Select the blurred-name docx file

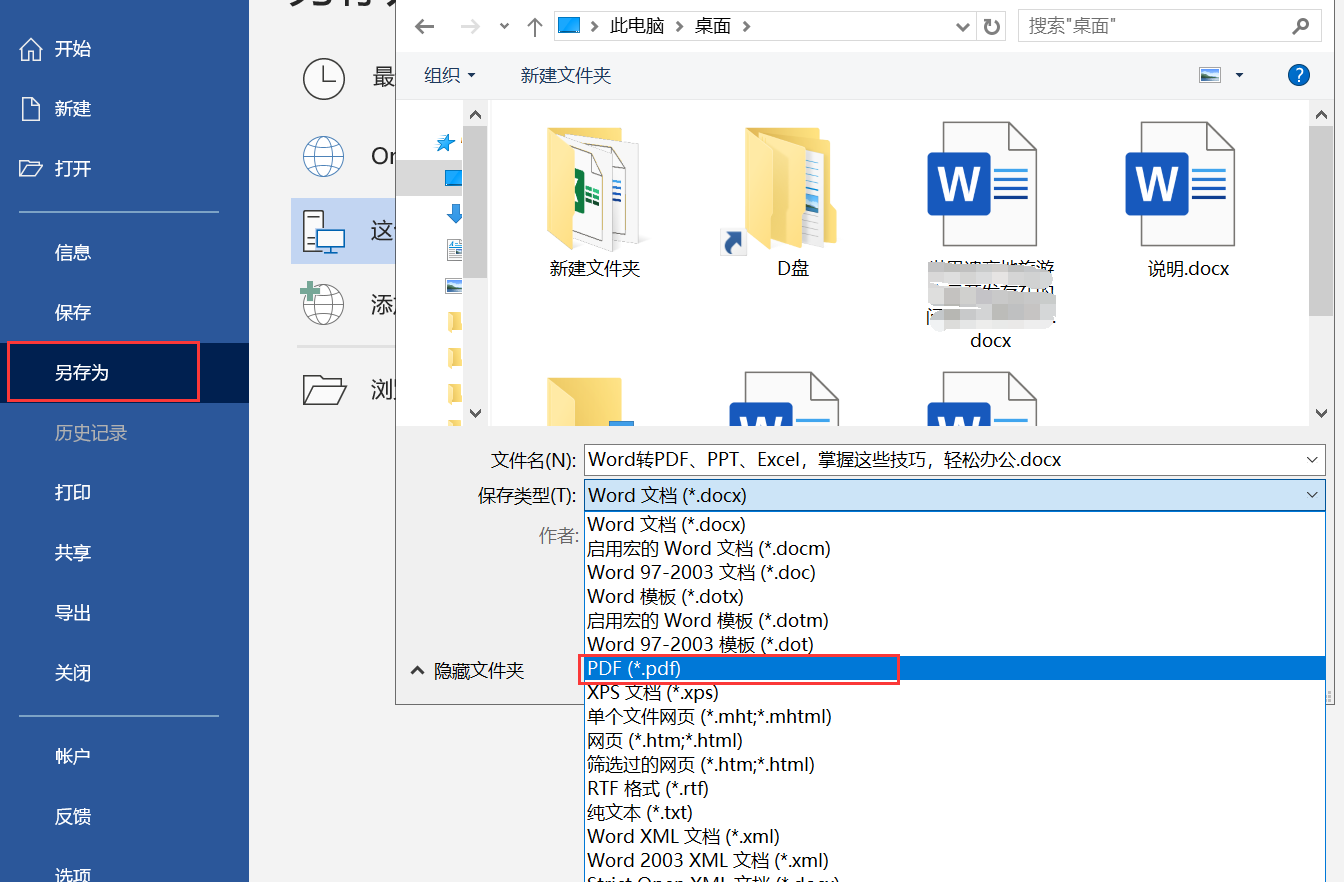click(x=990, y=236)
